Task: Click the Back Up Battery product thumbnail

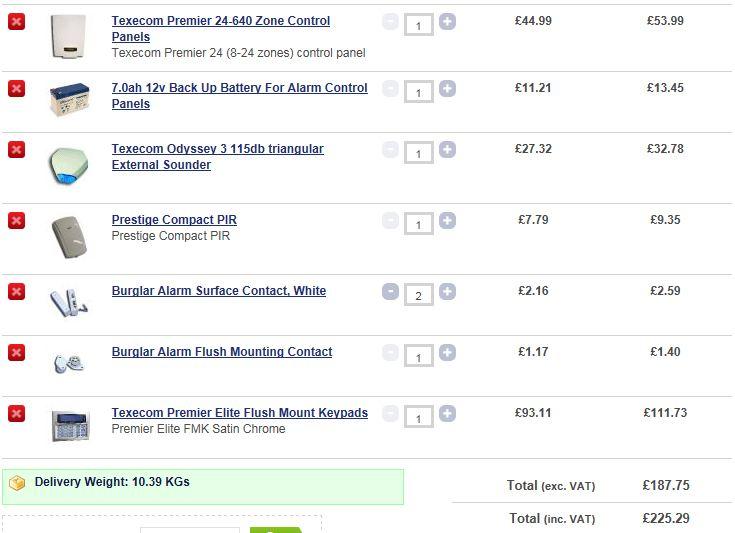Action: [70, 100]
